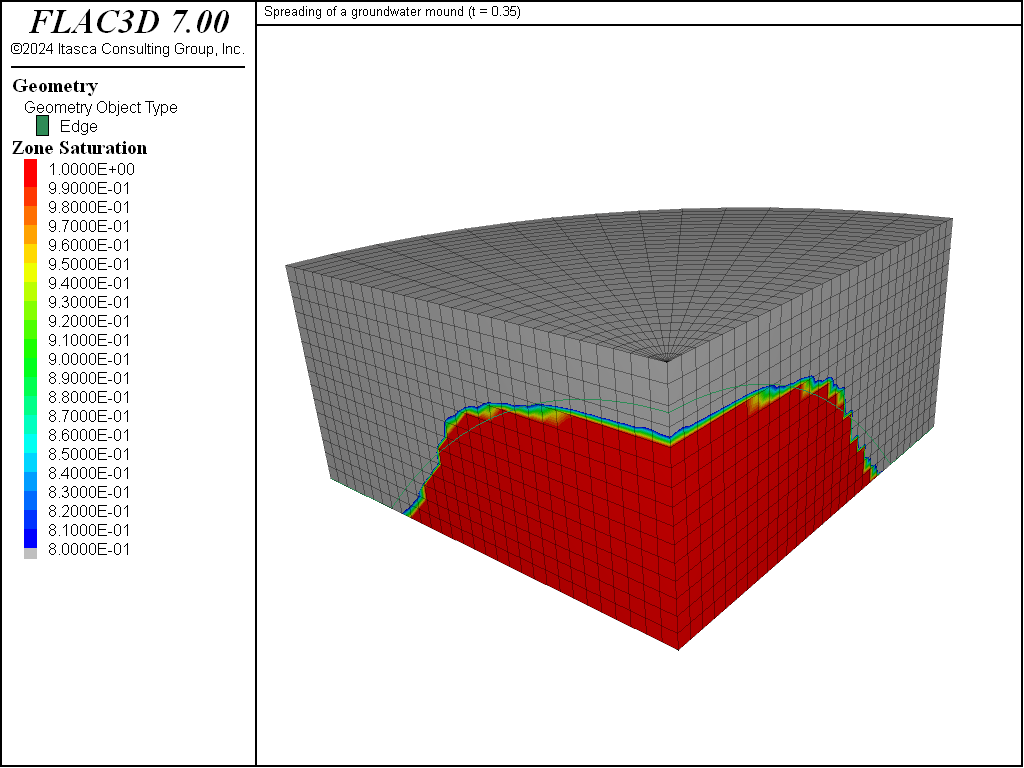1024x768 pixels.
Task: Click the 9.4000E-01 legend value
Action: coord(89,283)
